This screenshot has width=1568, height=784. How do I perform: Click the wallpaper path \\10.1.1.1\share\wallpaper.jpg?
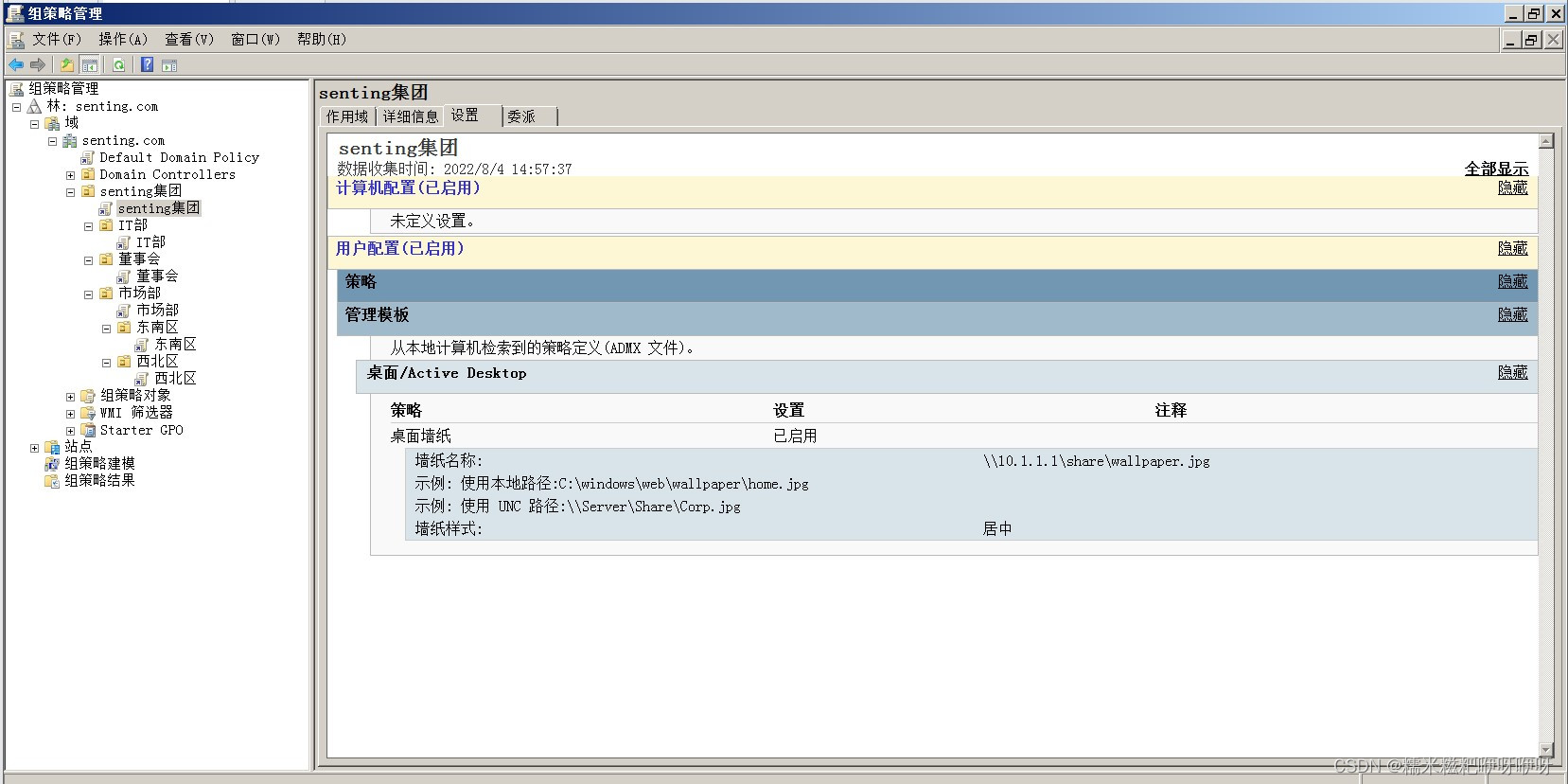(1096, 461)
